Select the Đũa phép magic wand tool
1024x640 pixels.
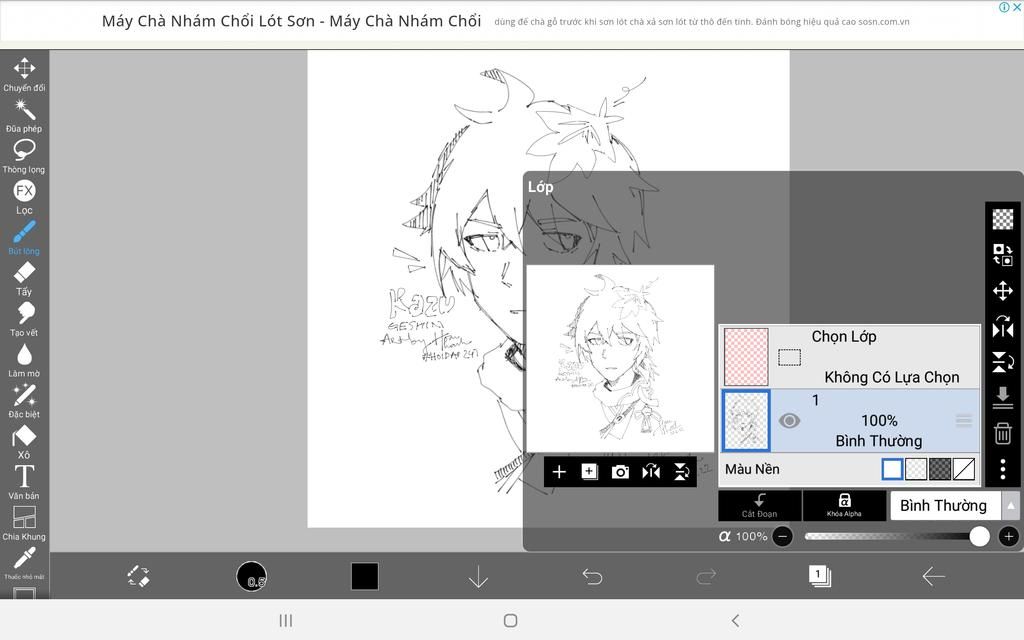tap(24, 115)
